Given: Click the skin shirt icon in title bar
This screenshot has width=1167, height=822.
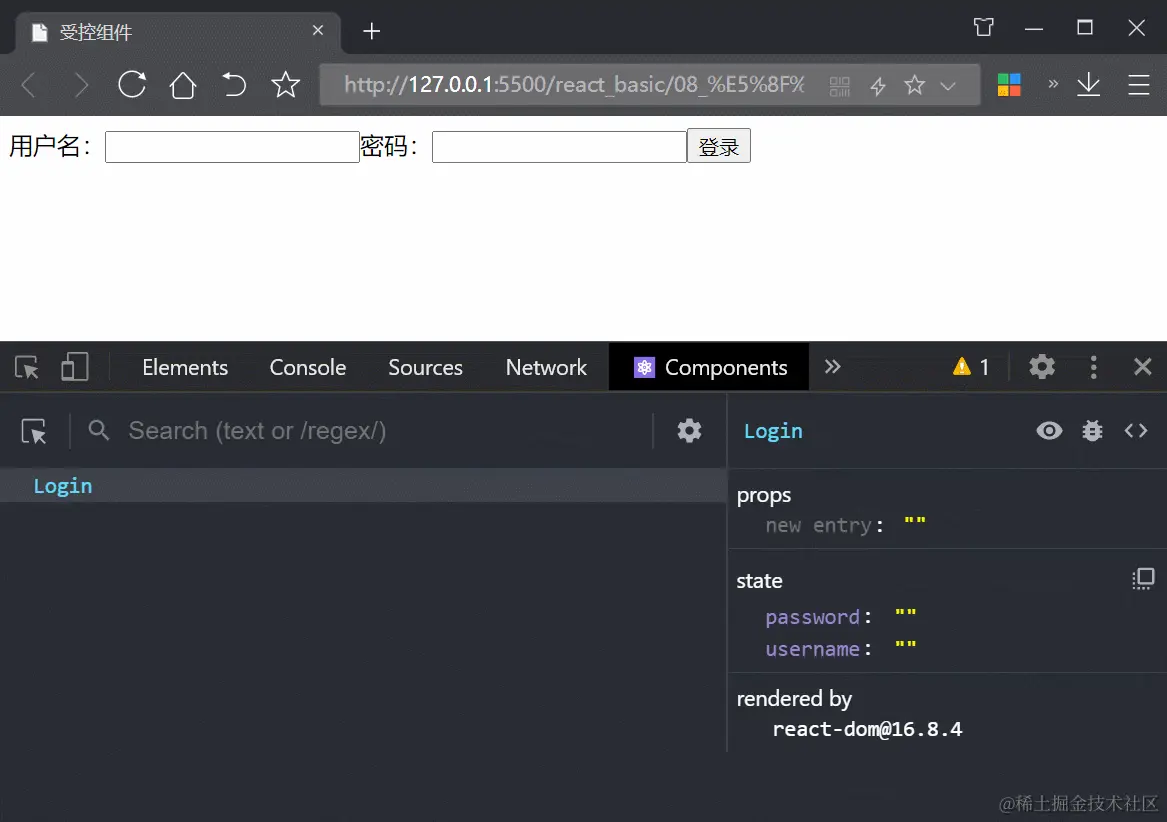Looking at the screenshot, I should click(983, 28).
